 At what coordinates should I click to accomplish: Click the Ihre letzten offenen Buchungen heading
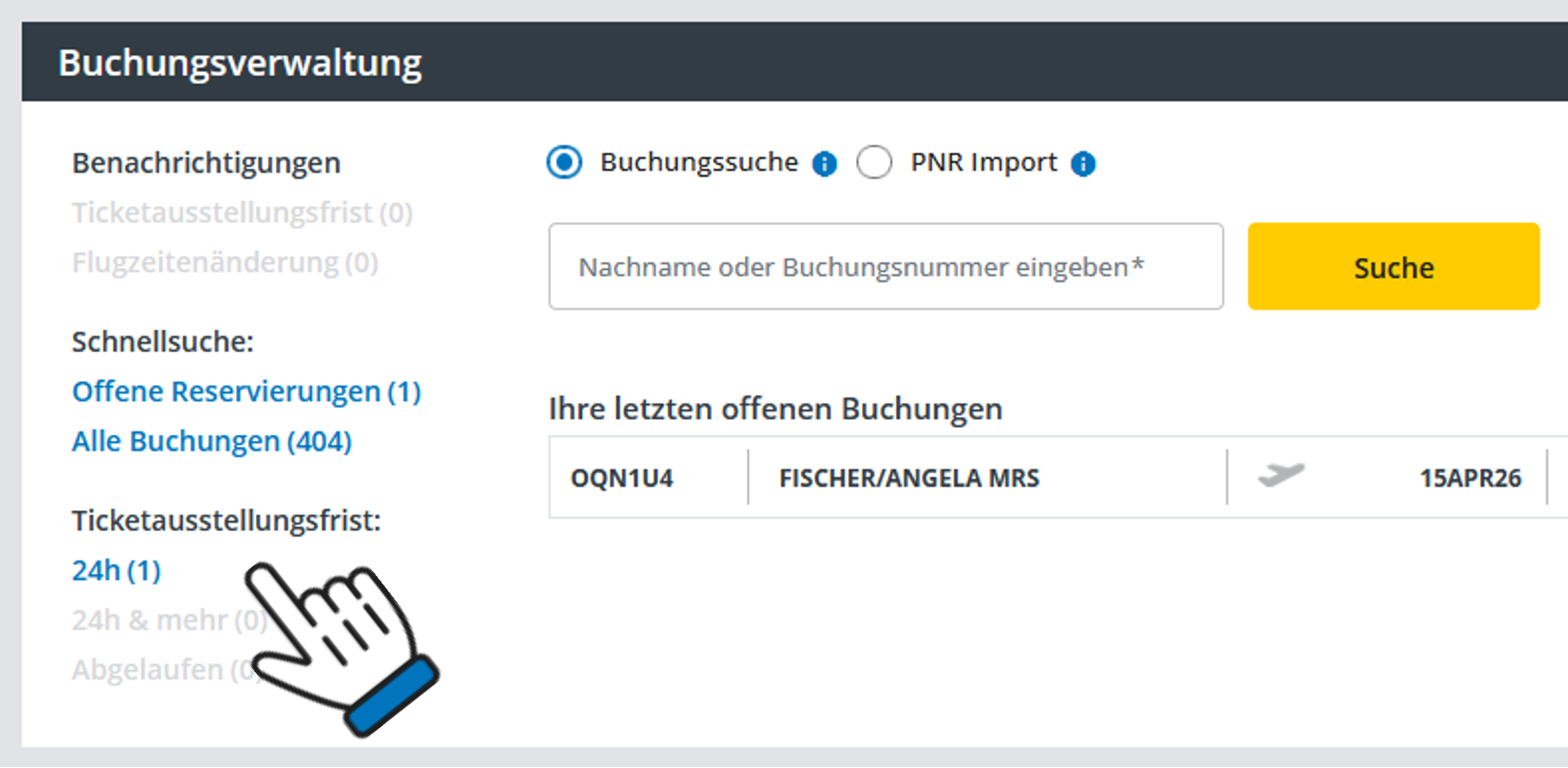(x=774, y=408)
